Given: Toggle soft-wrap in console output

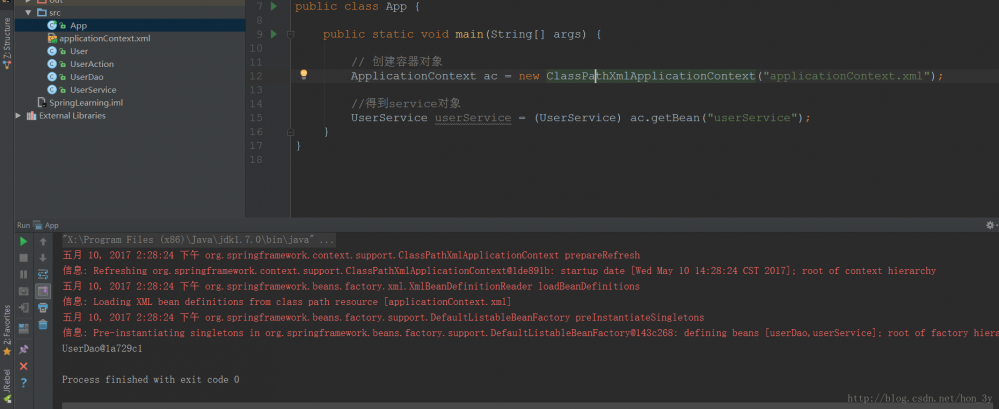Looking at the screenshot, I should click(x=43, y=275).
